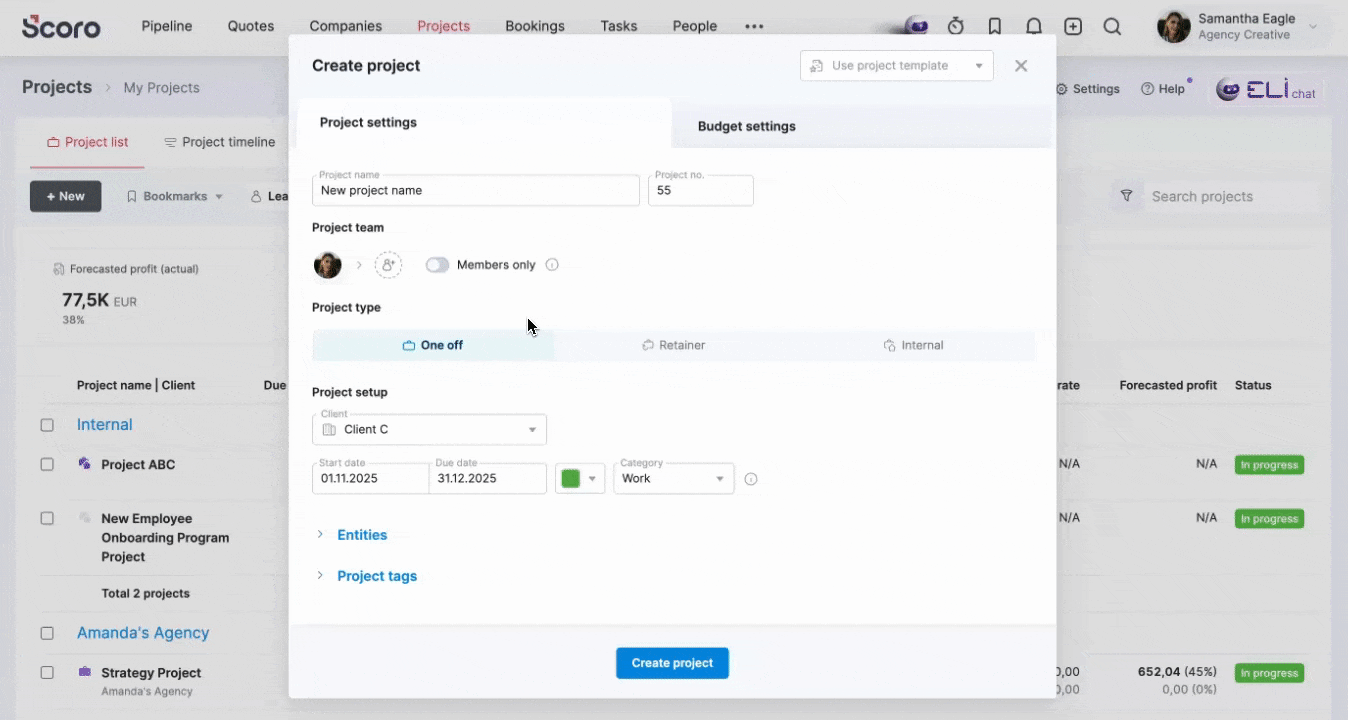Open notifications bell icon

[1034, 27]
